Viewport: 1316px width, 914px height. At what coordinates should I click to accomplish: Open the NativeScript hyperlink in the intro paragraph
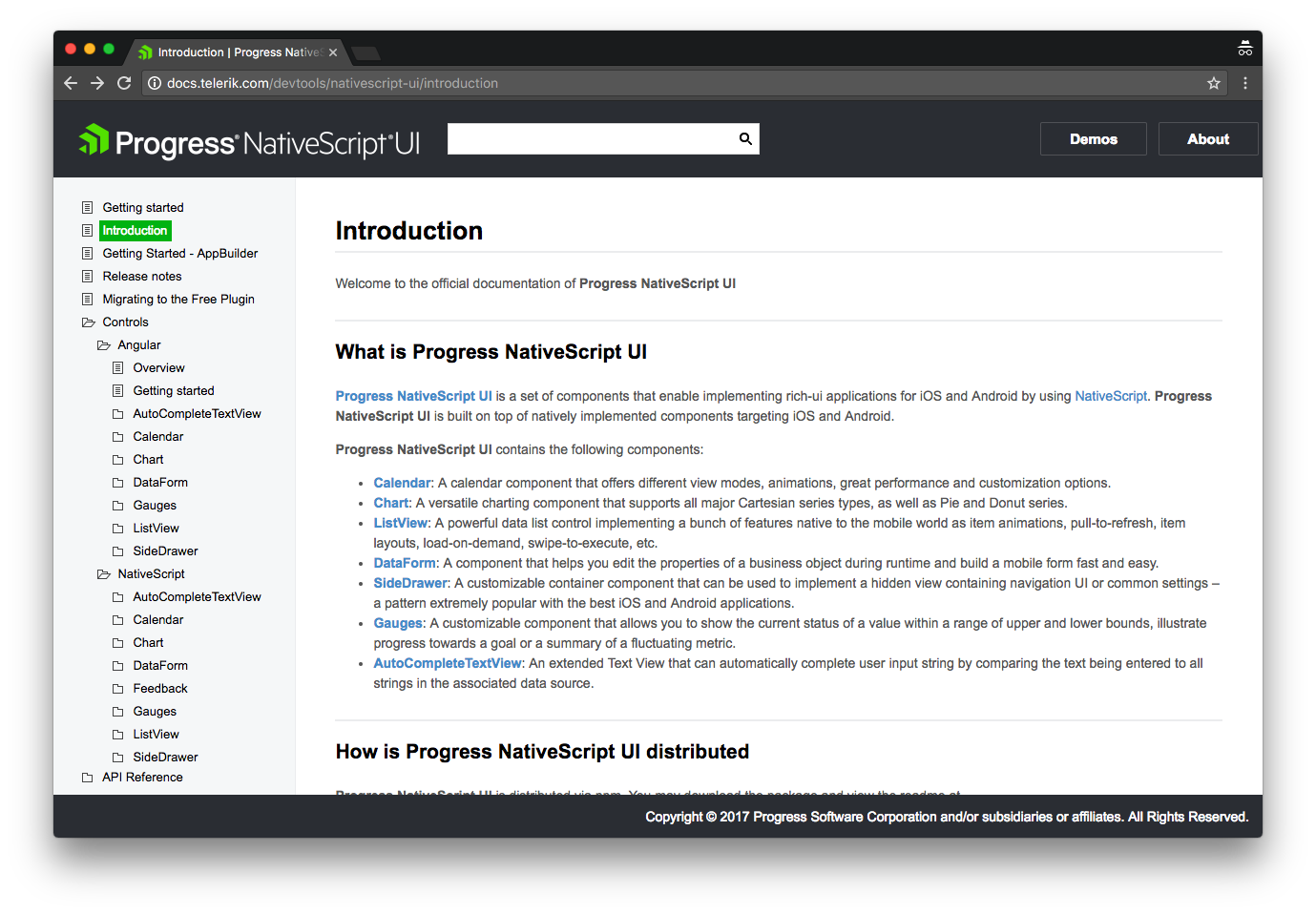1111,395
